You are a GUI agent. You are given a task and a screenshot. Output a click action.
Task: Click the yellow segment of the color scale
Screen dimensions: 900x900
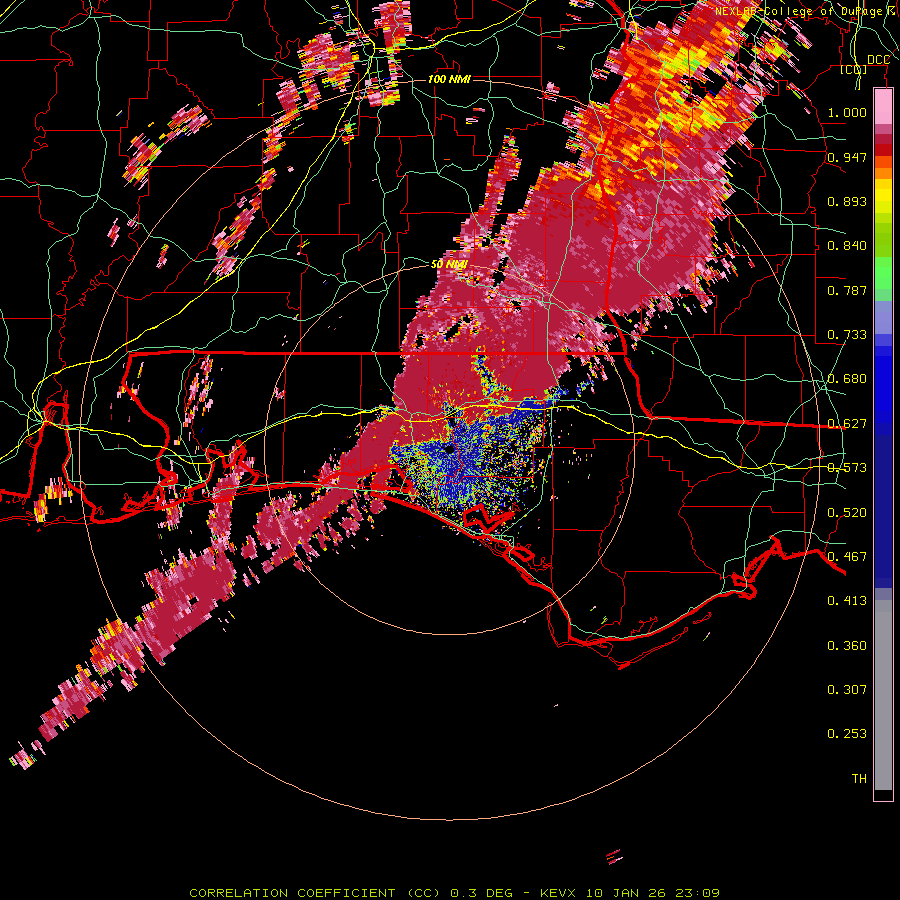coord(883,196)
